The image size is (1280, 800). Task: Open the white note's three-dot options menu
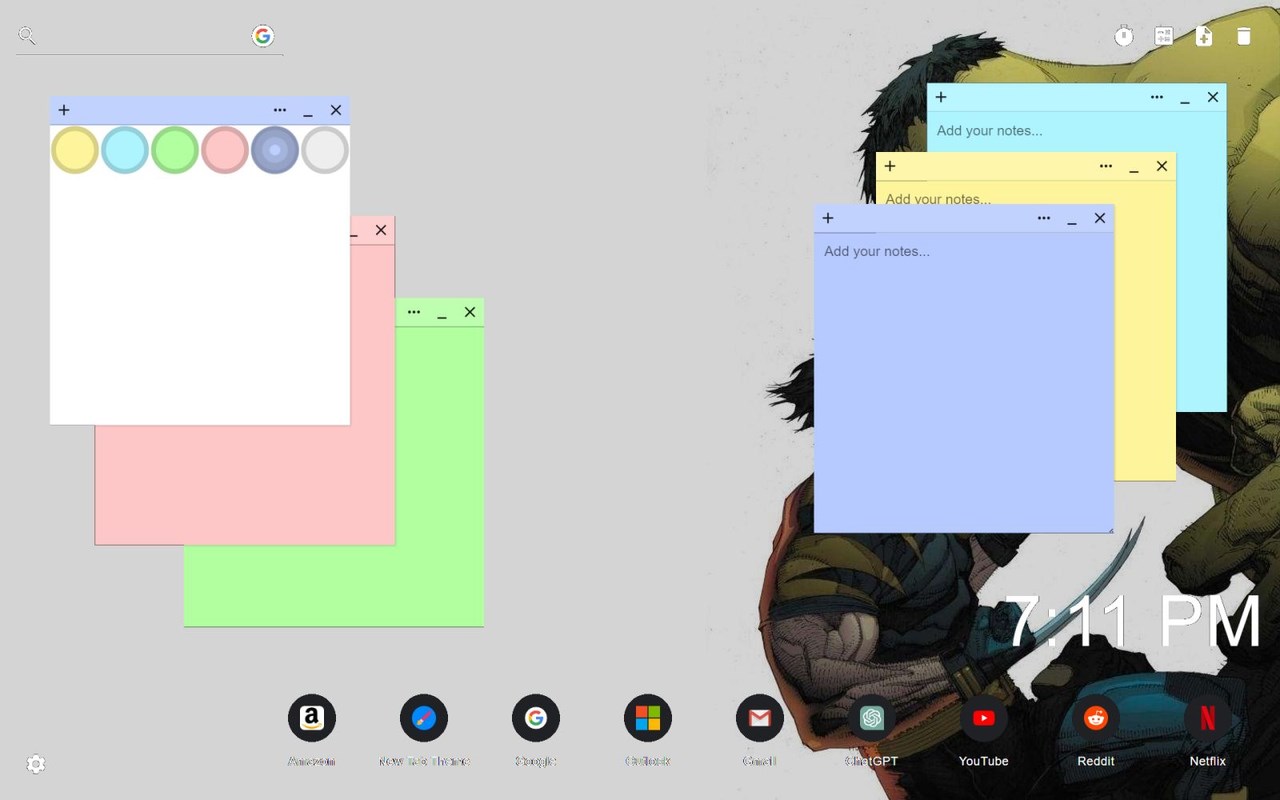coord(280,110)
